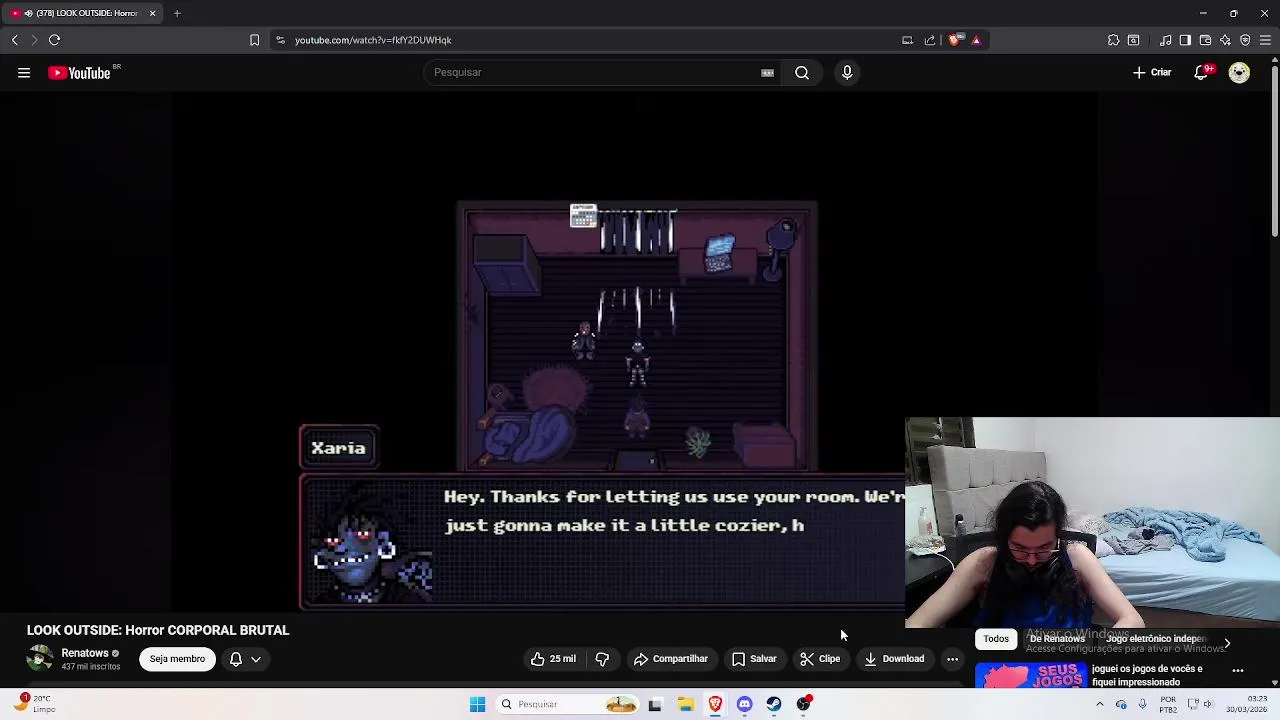Screen dimensions: 1280x720
Task: Open Steam from the taskbar
Action: 774,704
